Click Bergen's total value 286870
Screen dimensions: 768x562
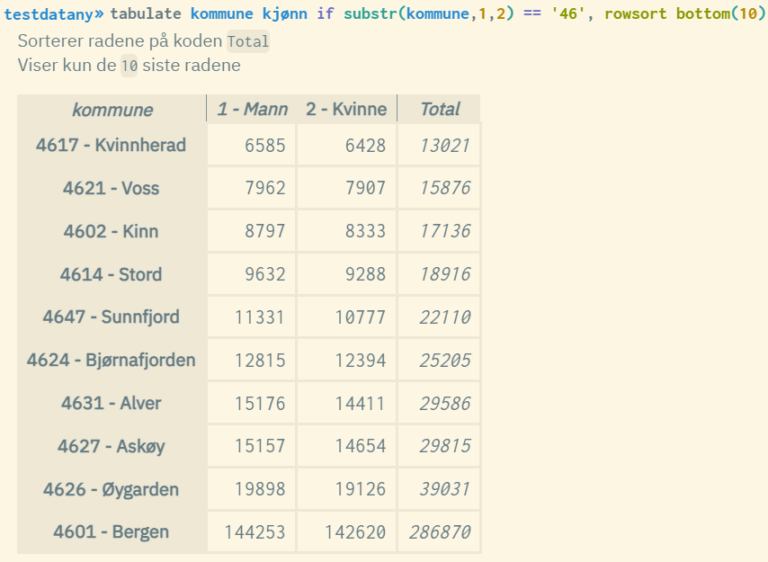click(439, 532)
